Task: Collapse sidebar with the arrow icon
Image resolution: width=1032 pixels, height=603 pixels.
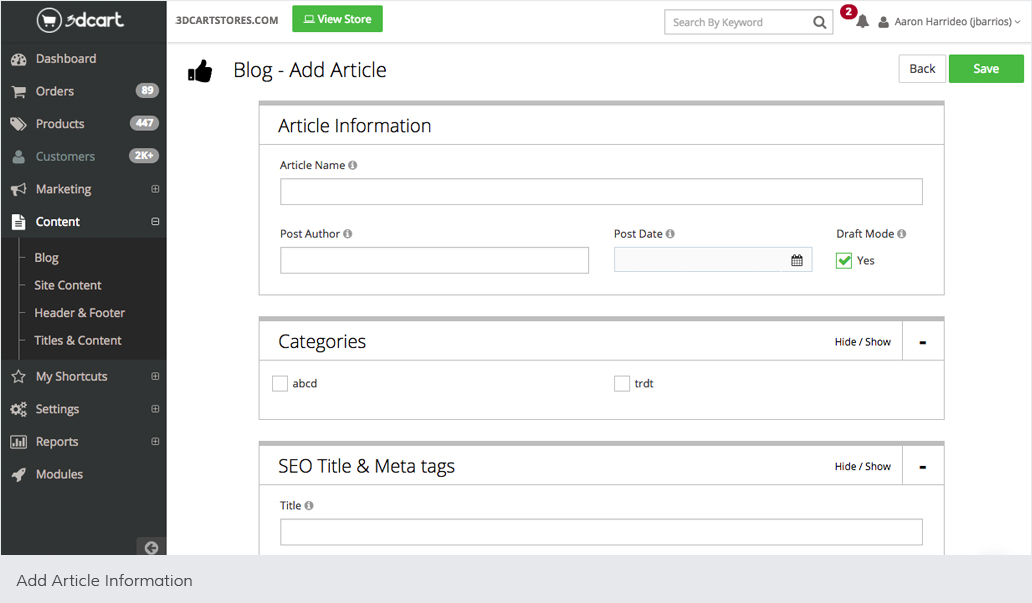Action: (151, 547)
